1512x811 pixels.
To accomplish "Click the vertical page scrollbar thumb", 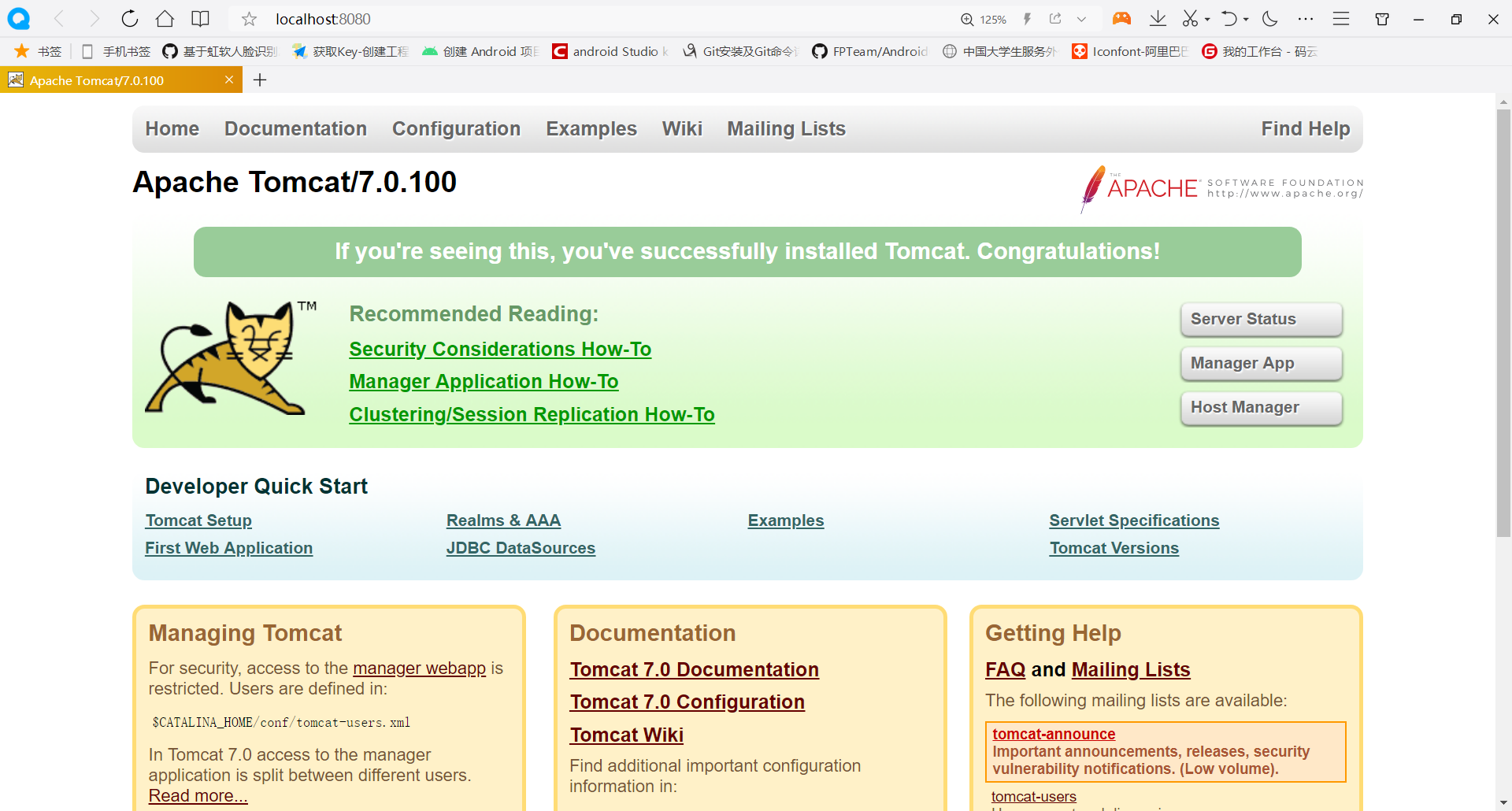I will 1503,323.
